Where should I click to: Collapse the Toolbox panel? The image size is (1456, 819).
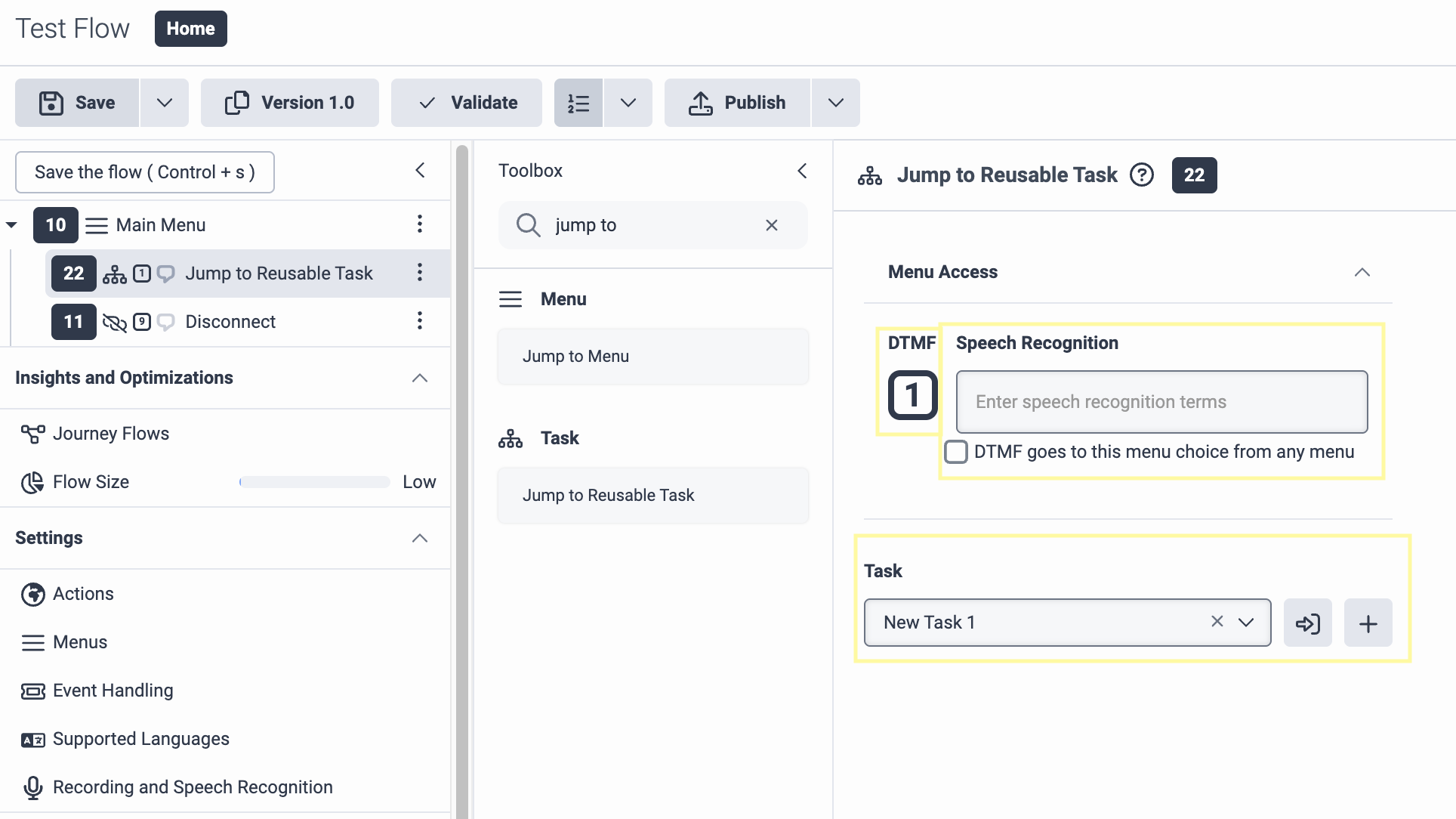coord(802,171)
